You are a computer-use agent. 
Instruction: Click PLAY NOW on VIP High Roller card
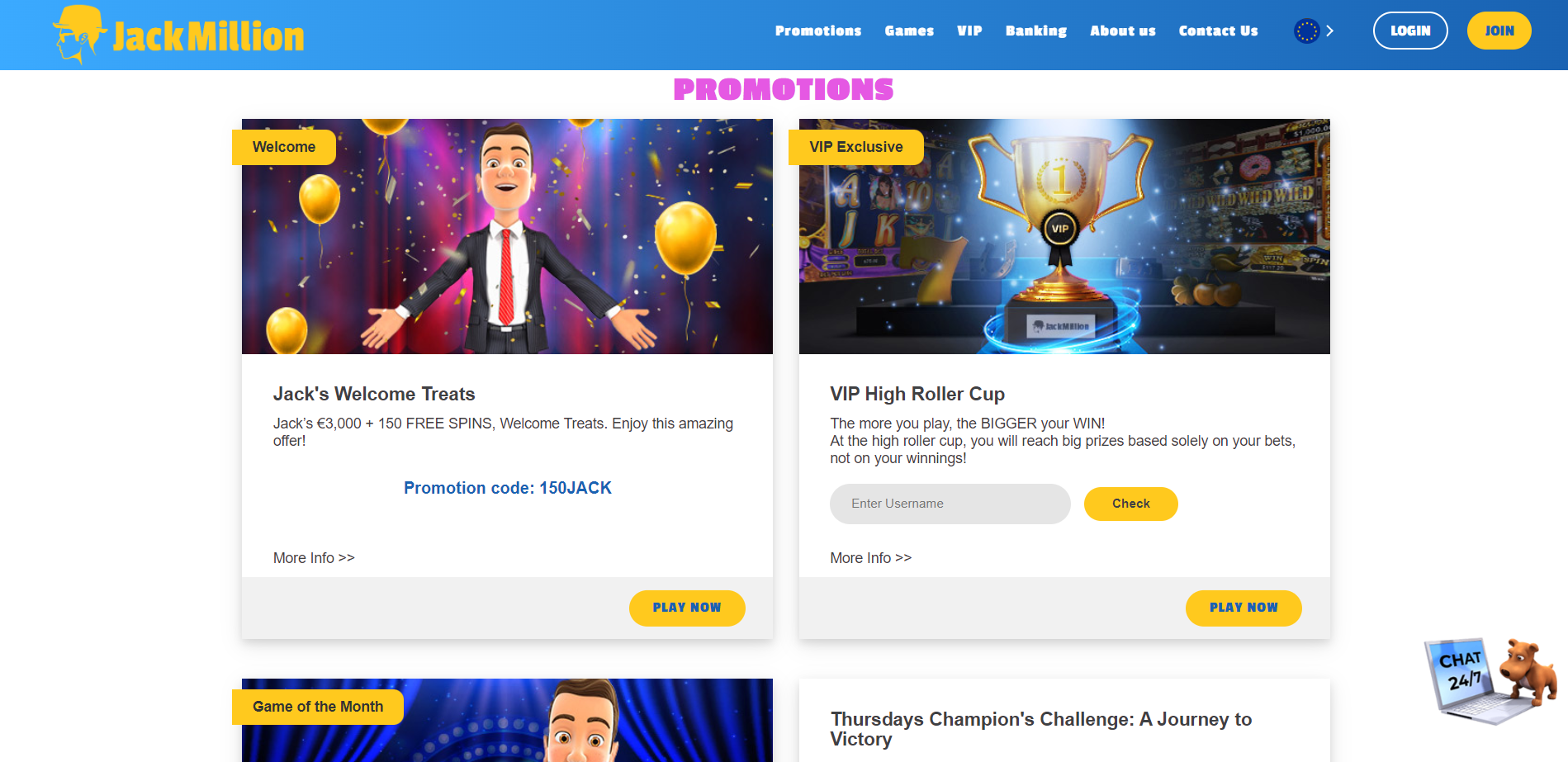pos(1244,608)
